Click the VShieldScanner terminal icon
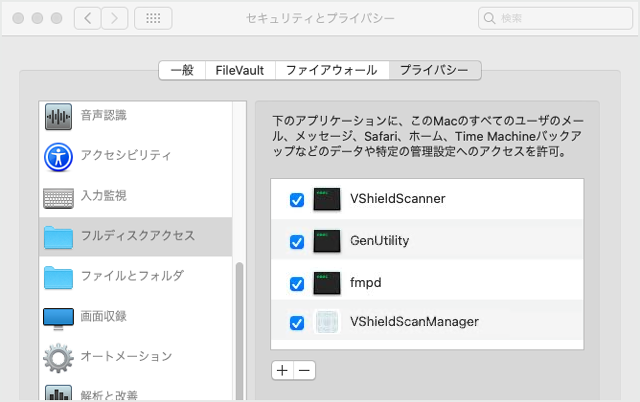This screenshot has width=640, height=402. 327,199
